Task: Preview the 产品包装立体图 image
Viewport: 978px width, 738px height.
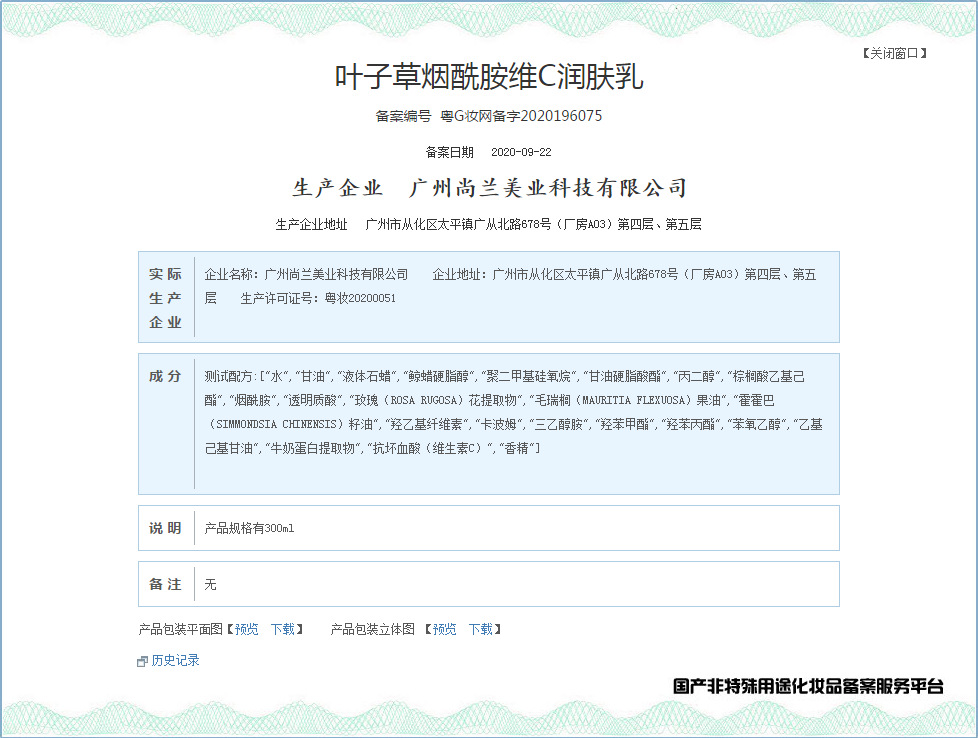Action: pos(444,629)
